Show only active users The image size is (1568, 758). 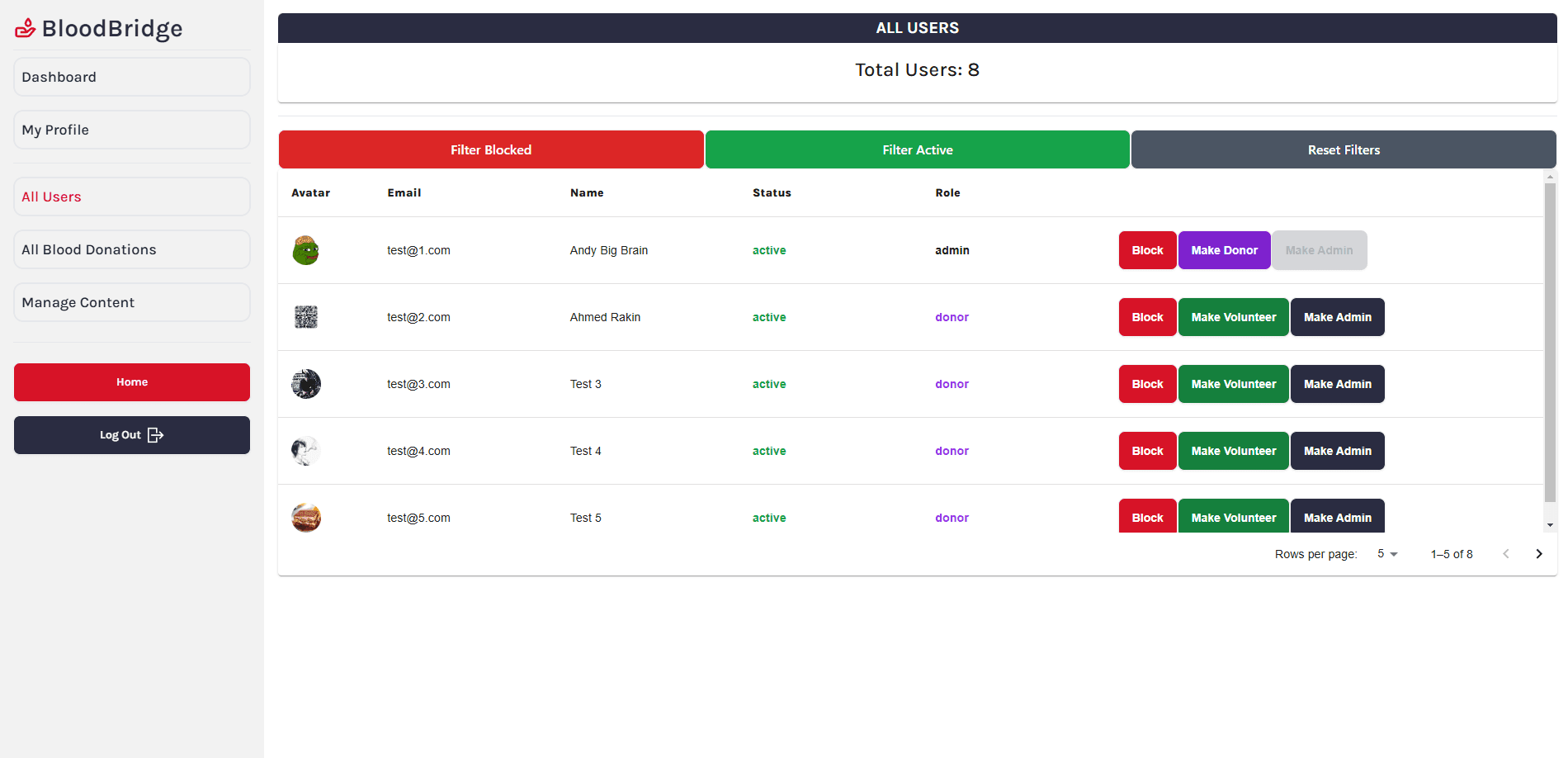click(x=917, y=149)
